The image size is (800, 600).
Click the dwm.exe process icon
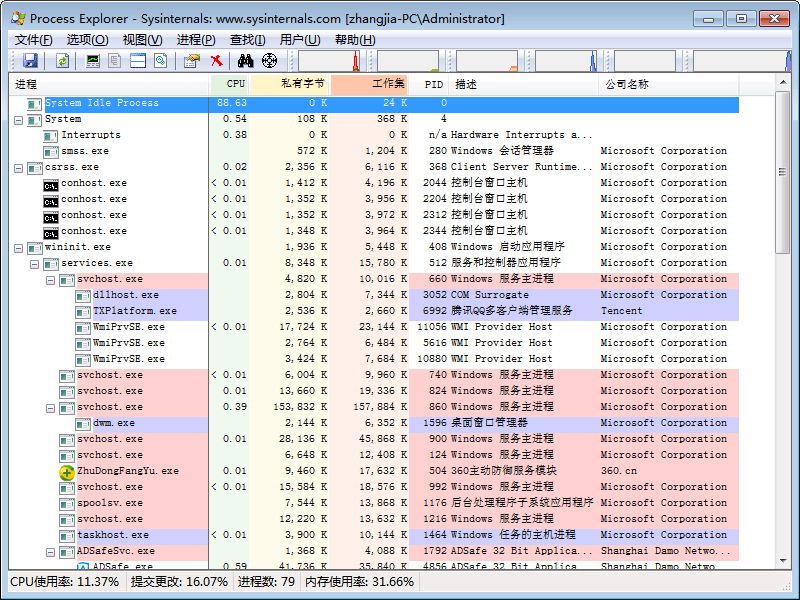[83, 423]
